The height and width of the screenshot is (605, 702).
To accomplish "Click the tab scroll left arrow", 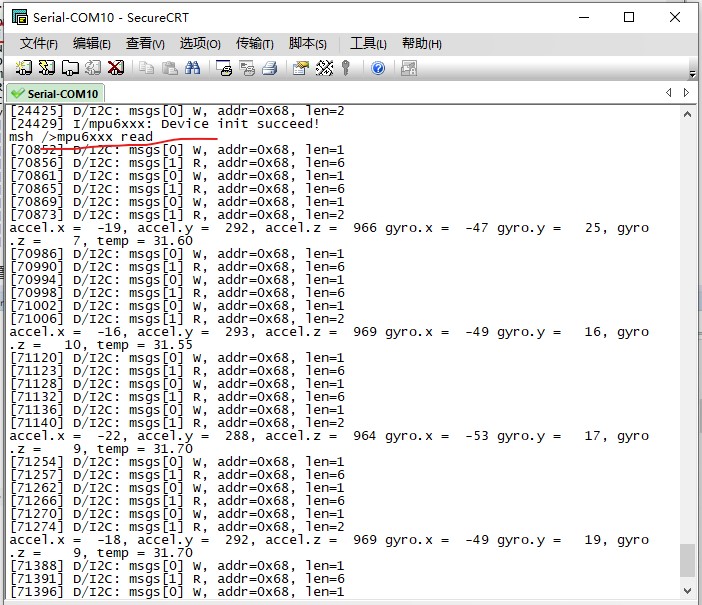I will 668,93.
